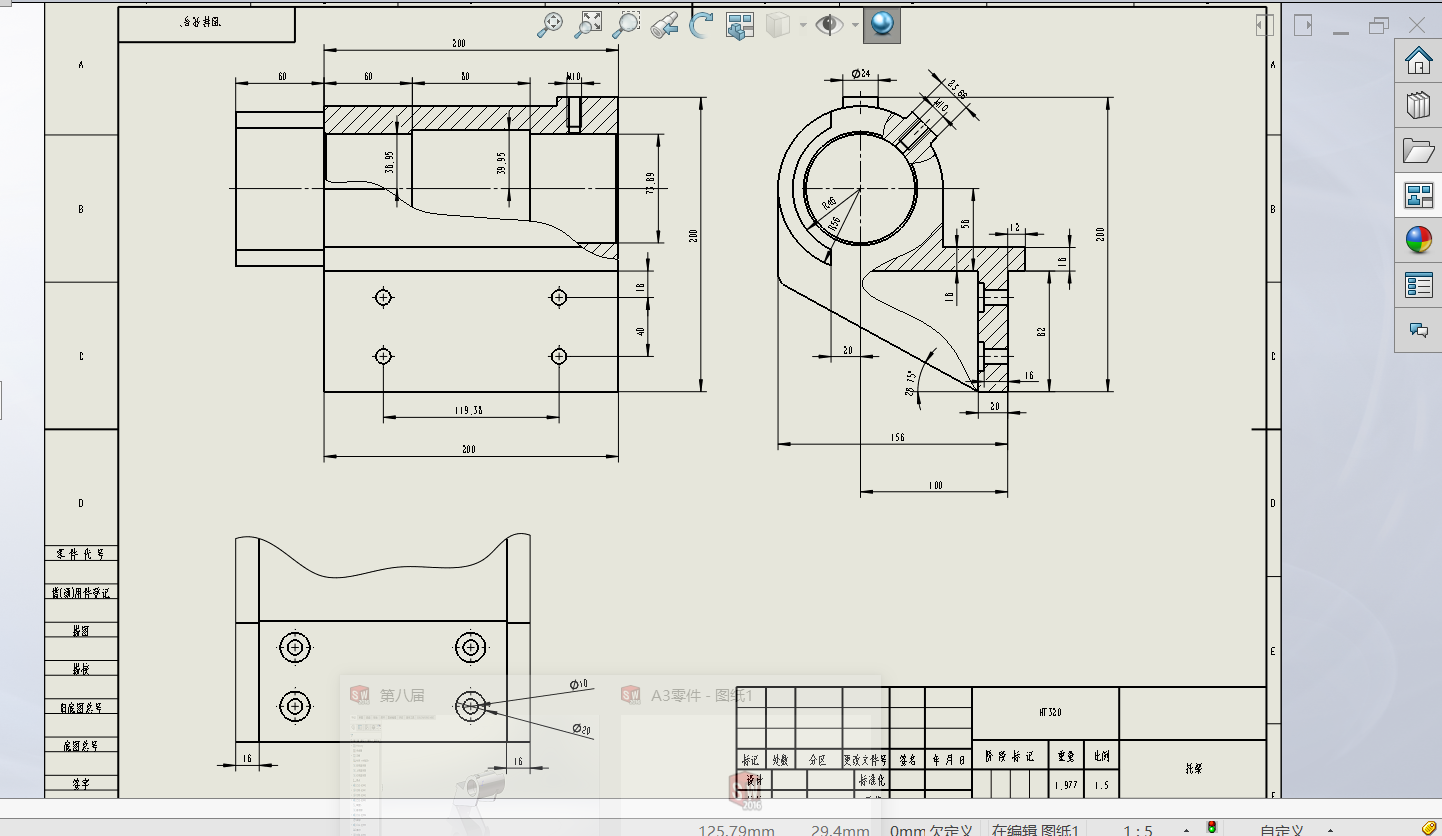Open the File Explorer folder tab

(1418, 151)
